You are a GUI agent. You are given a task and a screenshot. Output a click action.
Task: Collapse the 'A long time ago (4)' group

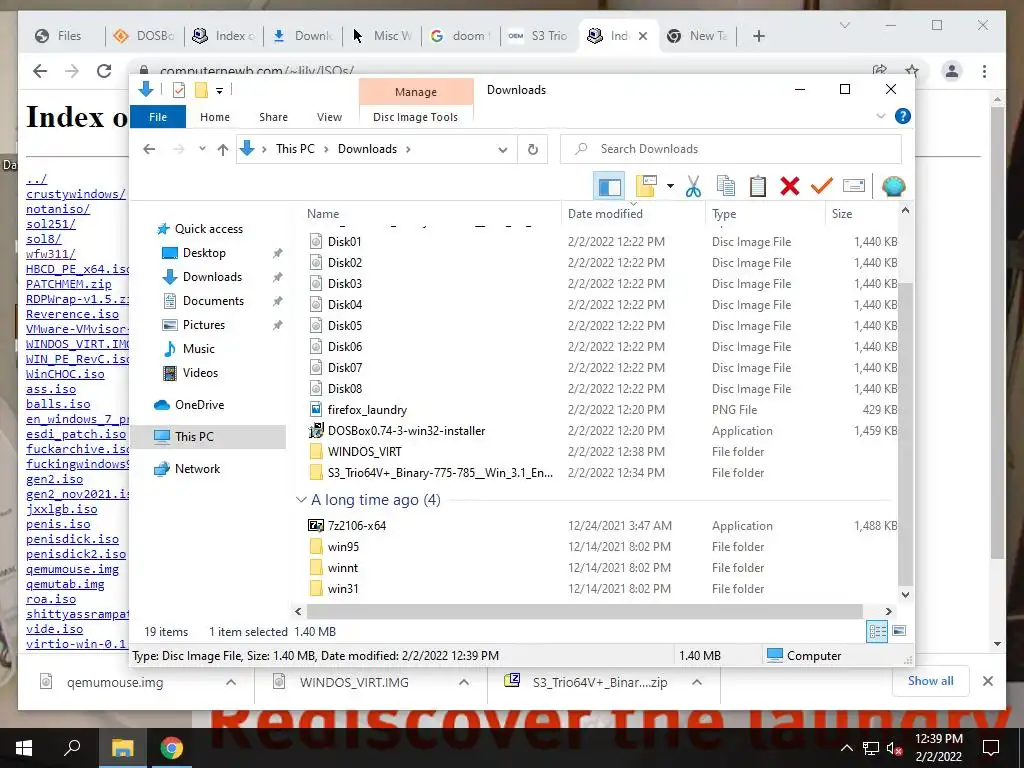click(301, 500)
